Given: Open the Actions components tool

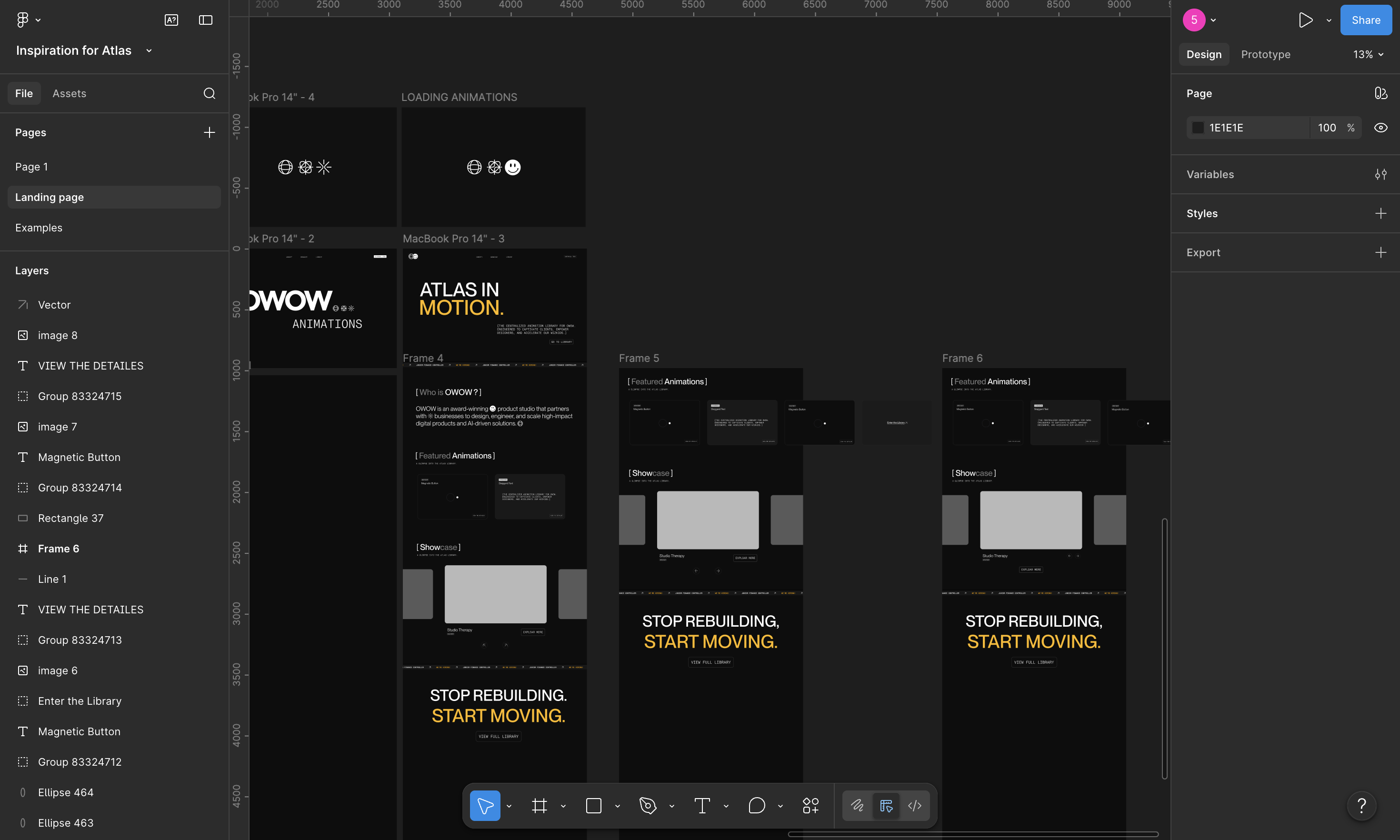Looking at the screenshot, I should click(x=811, y=805).
